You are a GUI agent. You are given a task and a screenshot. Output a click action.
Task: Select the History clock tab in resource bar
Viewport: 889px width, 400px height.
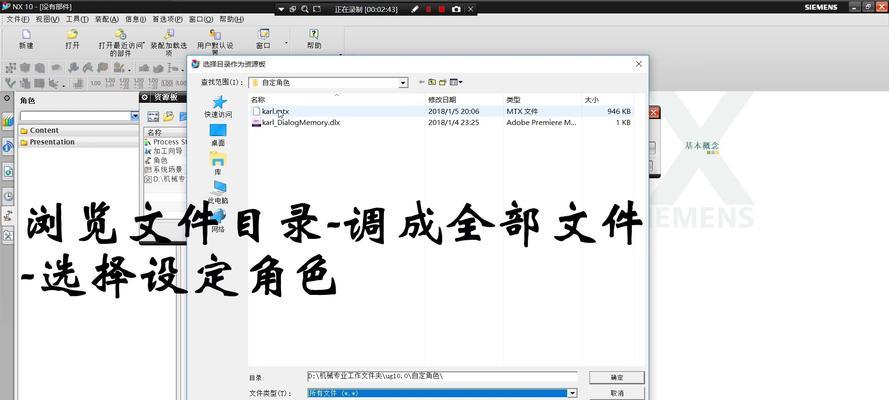pos(8,197)
